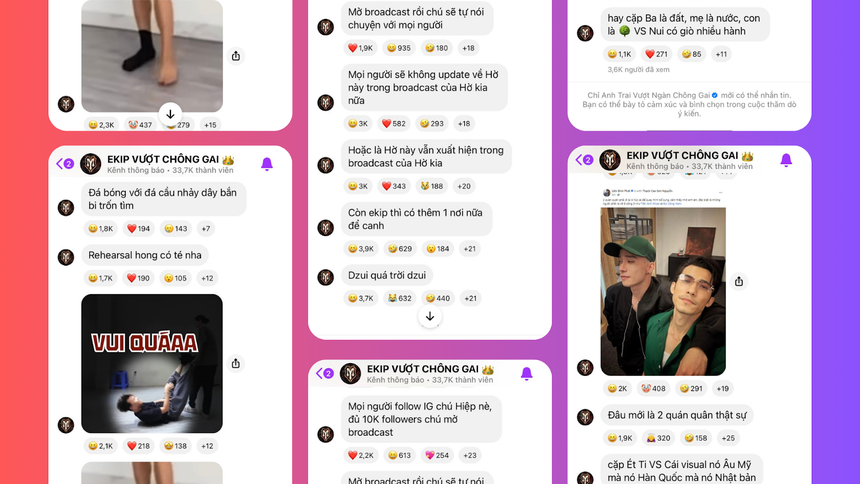
Task: Go back from right EKIP VƯỢT CHÔNG GAI channel
Action: click(584, 160)
